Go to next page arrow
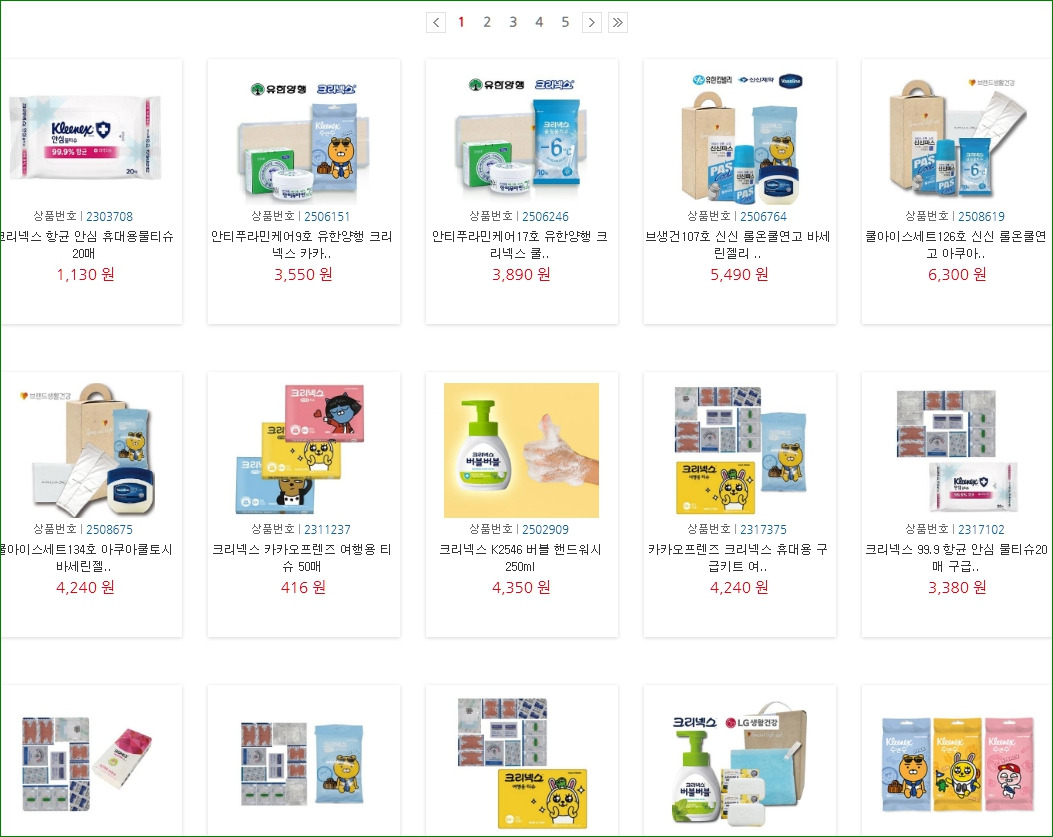 tap(592, 22)
